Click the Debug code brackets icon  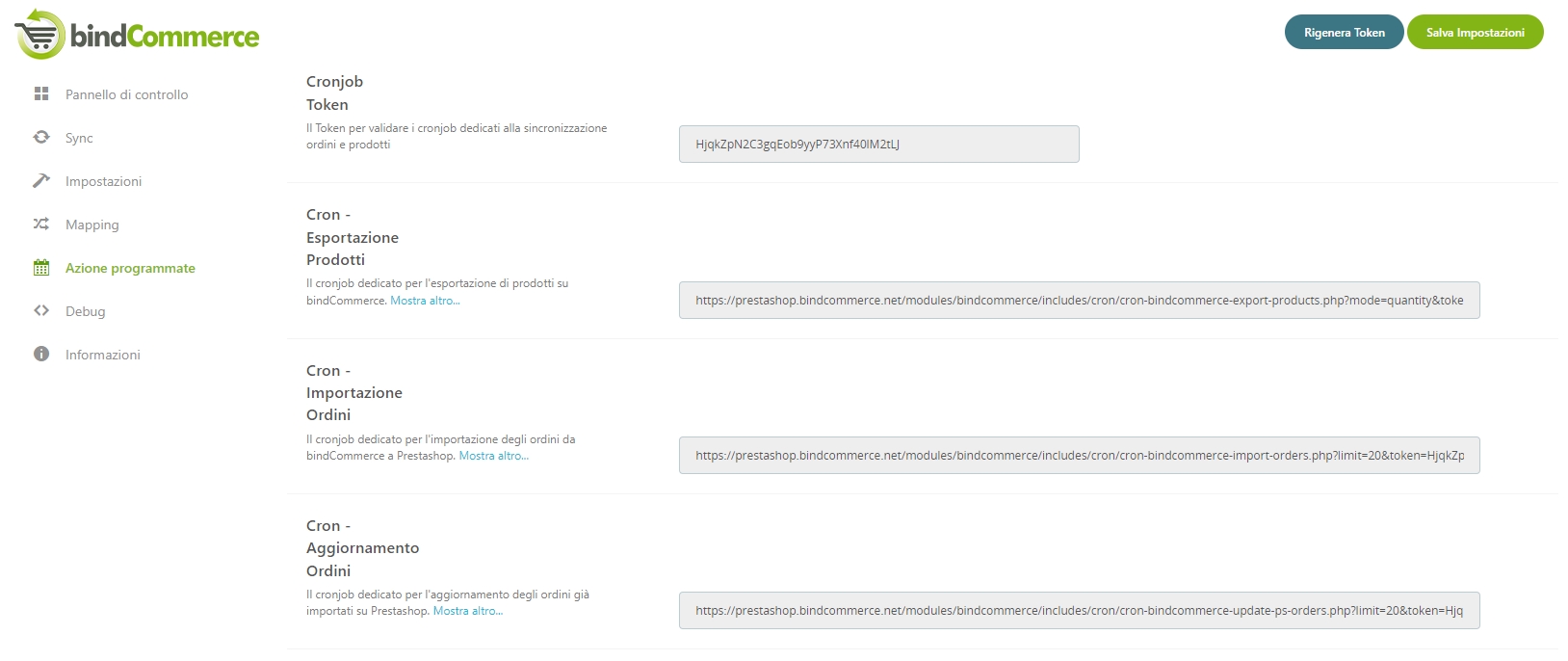pyautogui.click(x=41, y=311)
